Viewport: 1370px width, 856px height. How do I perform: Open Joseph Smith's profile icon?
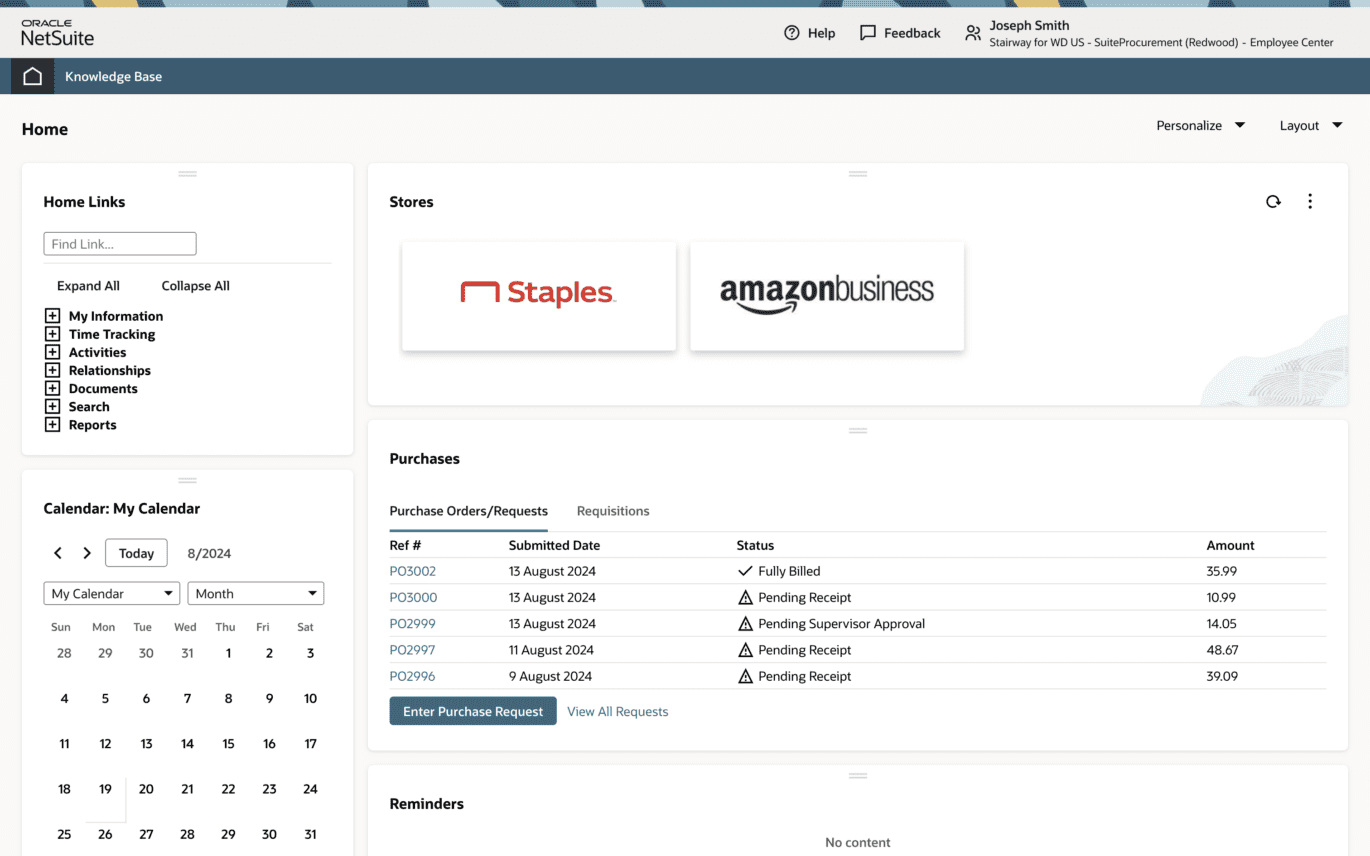[972, 32]
